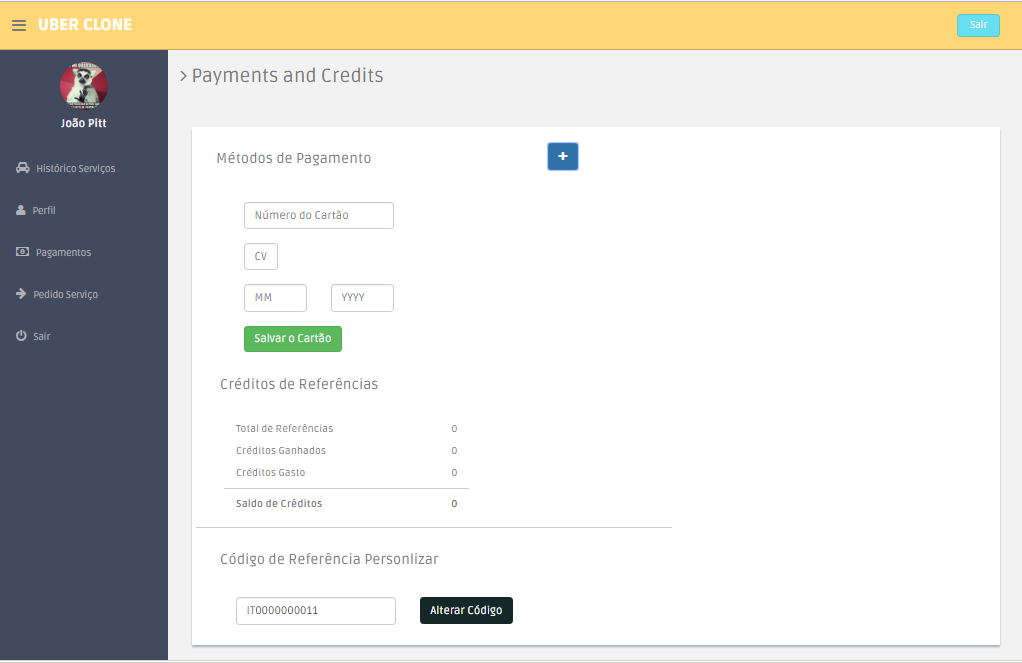
Task: Click the Métodos de Pagamento heading
Action: tap(293, 158)
